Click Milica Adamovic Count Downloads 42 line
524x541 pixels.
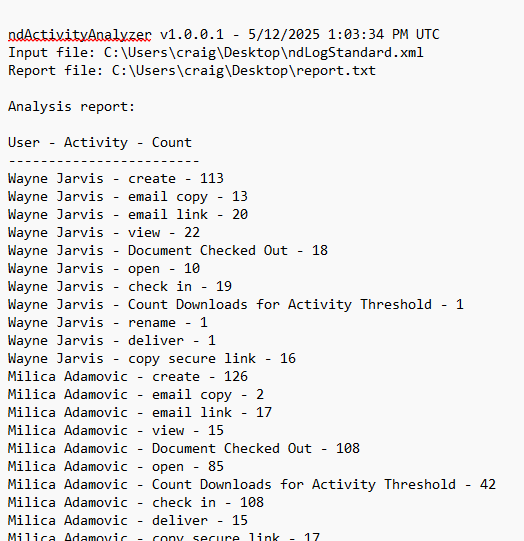252,484
